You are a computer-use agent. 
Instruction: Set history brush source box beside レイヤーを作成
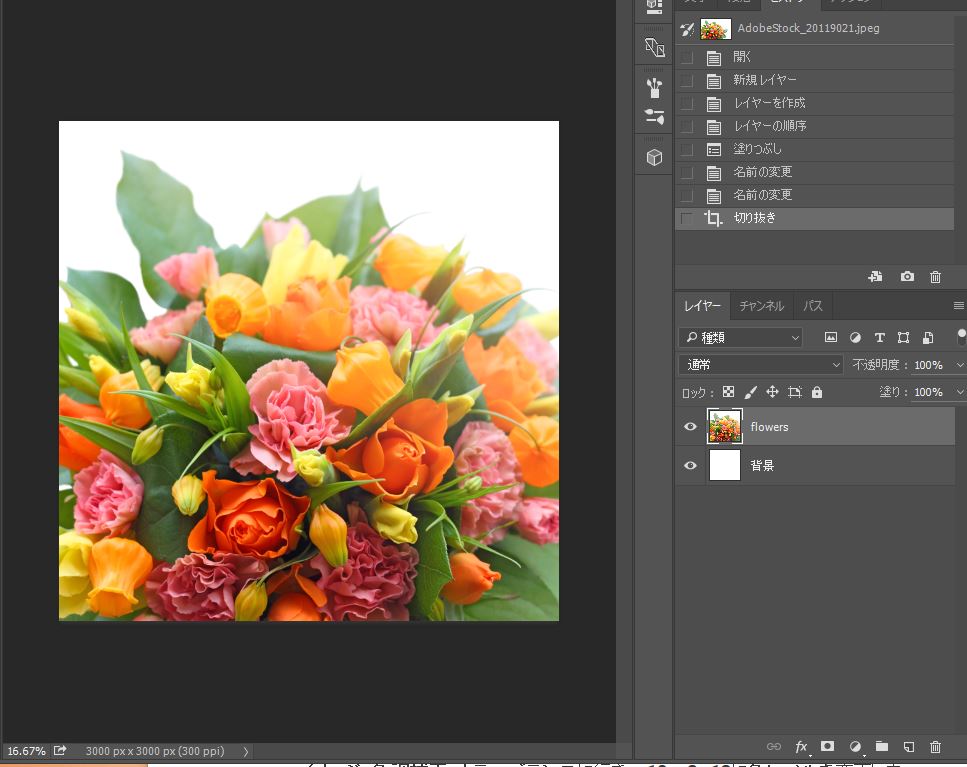pyautogui.click(x=687, y=104)
